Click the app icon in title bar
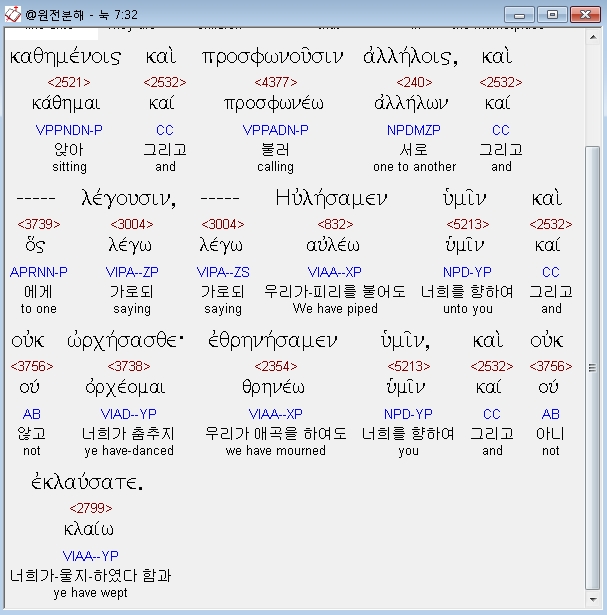This screenshot has width=607, height=615. [x=13, y=15]
